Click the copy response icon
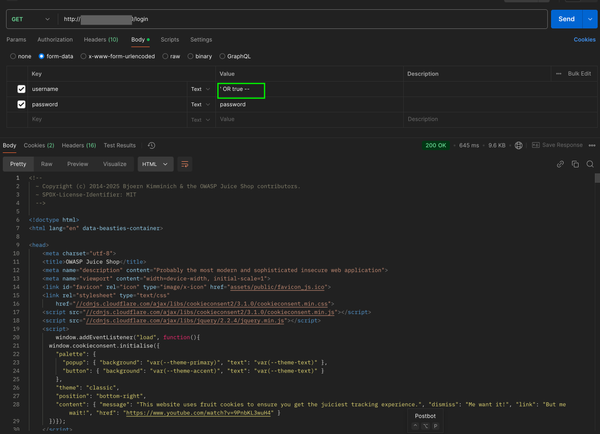The width and height of the screenshot is (600, 434). pyautogui.click(x=576, y=164)
